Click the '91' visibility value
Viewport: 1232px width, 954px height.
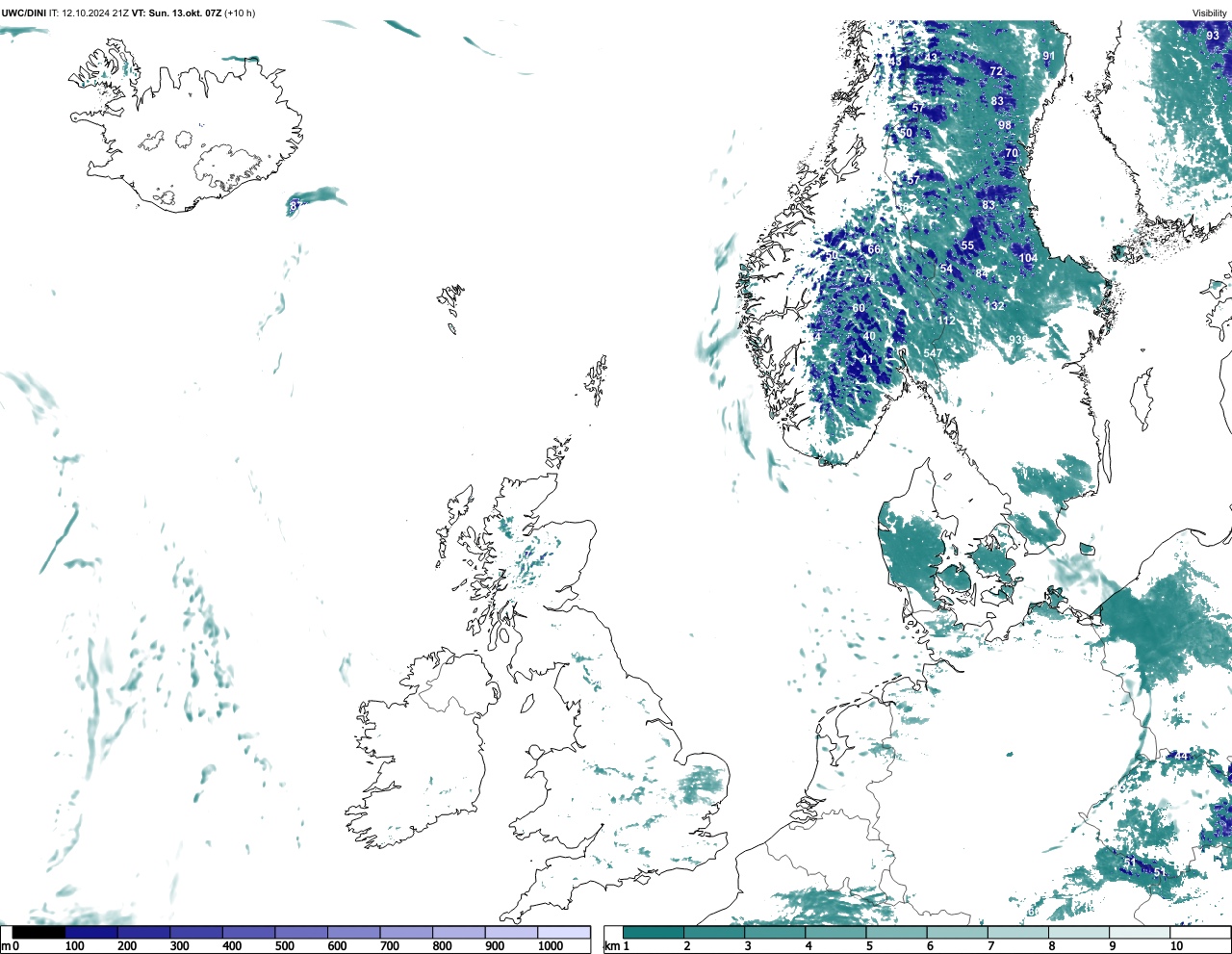[1048, 56]
